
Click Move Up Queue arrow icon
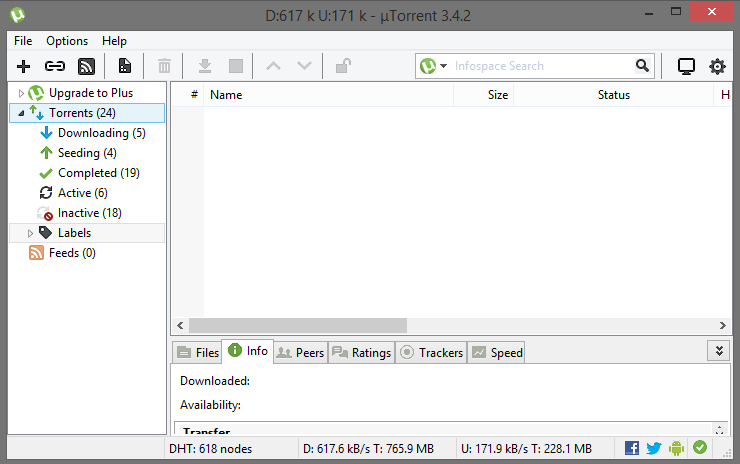pyautogui.click(x=274, y=66)
